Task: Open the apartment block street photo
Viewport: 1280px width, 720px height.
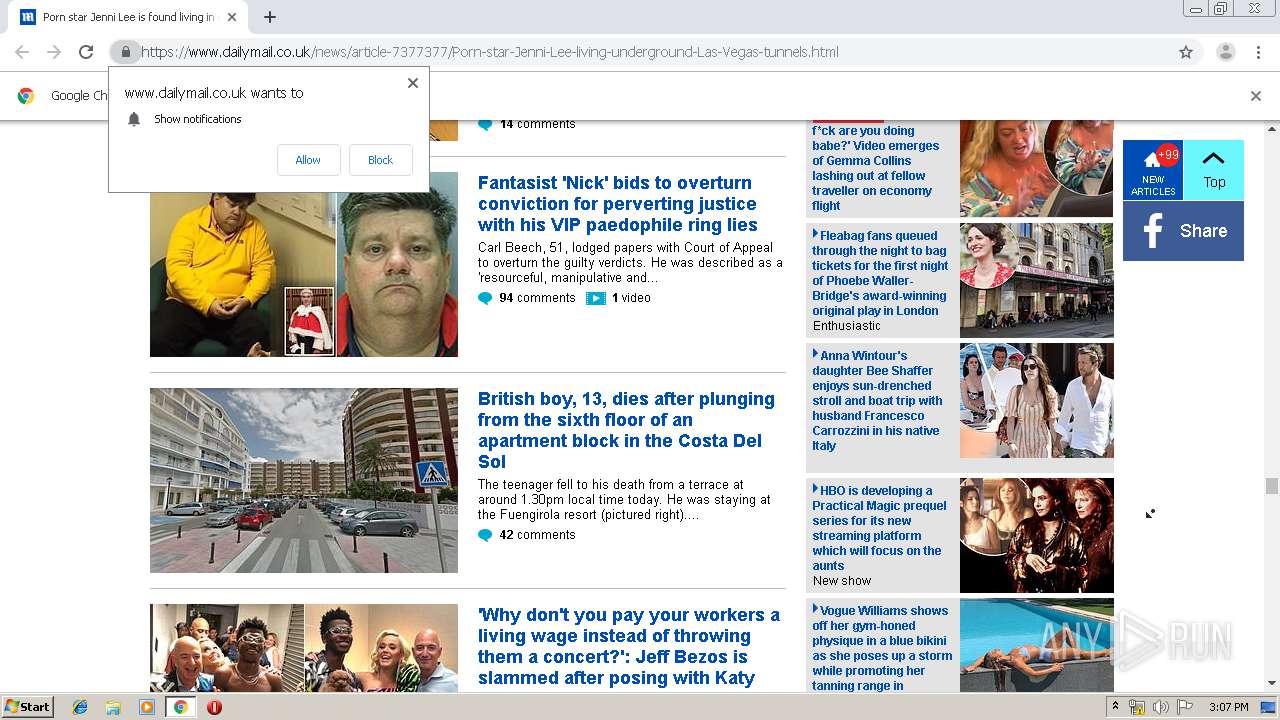Action: click(x=304, y=480)
